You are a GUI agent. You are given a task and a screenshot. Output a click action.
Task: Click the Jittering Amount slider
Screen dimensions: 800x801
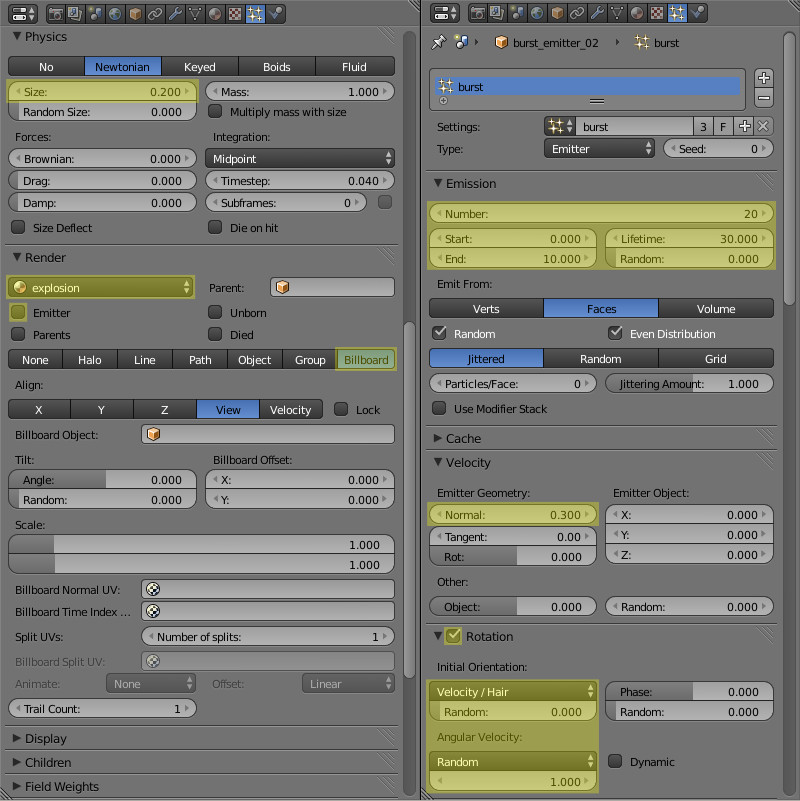point(689,384)
